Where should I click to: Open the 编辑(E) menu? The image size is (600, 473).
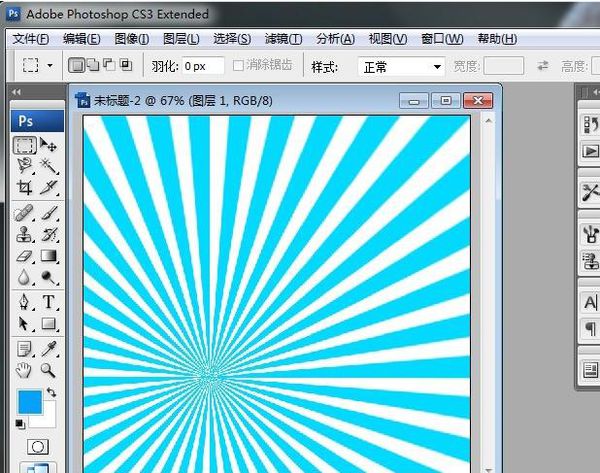coord(82,39)
